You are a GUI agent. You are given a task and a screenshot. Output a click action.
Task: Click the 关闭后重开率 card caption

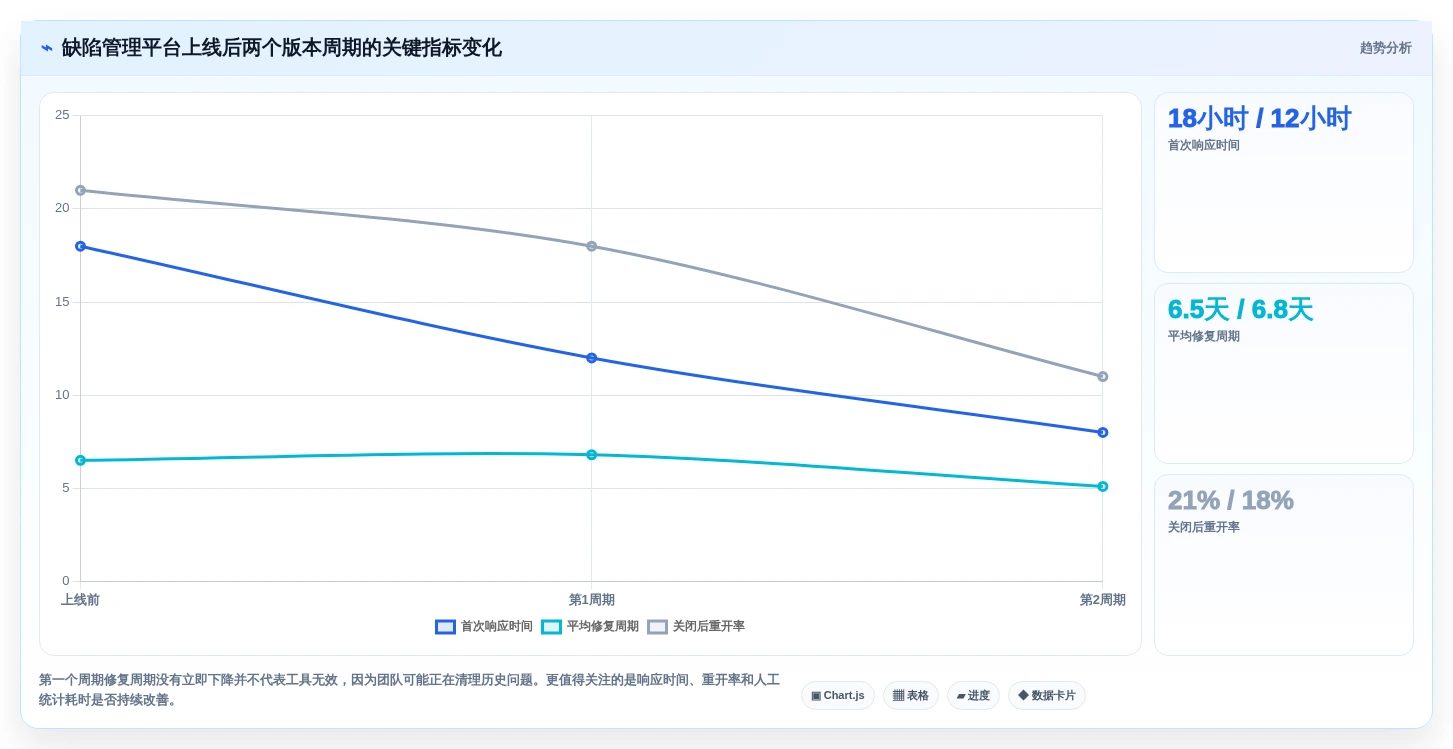tap(1203, 528)
